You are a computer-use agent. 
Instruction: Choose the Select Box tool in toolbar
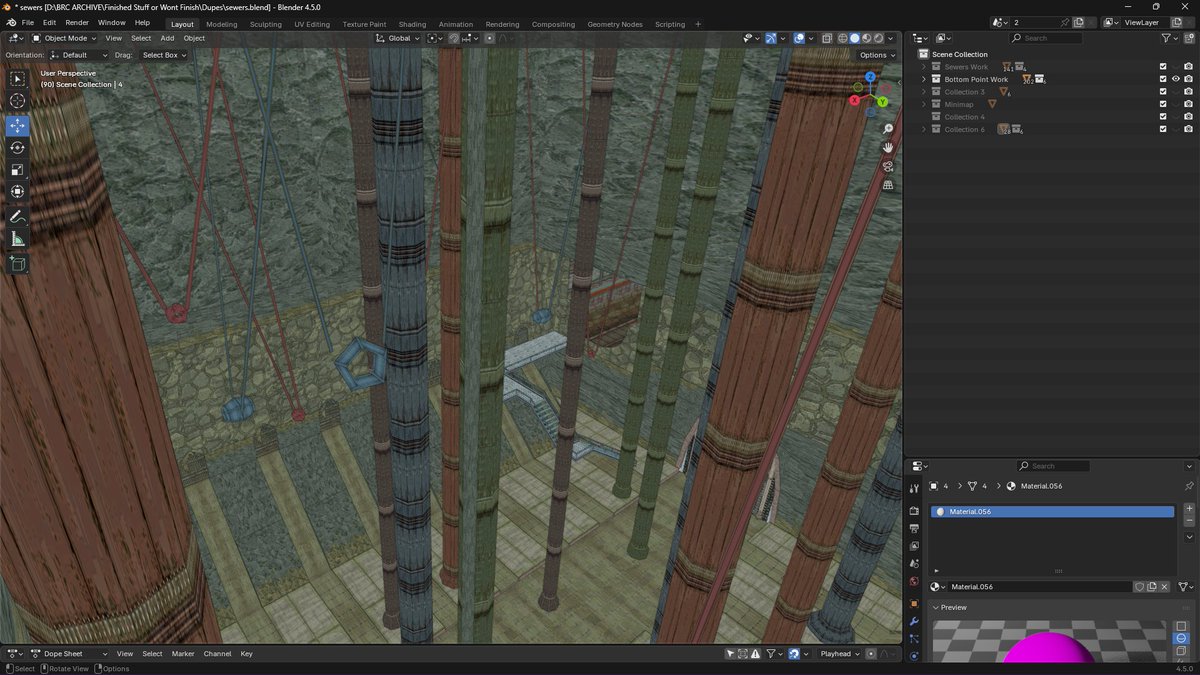point(17,79)
